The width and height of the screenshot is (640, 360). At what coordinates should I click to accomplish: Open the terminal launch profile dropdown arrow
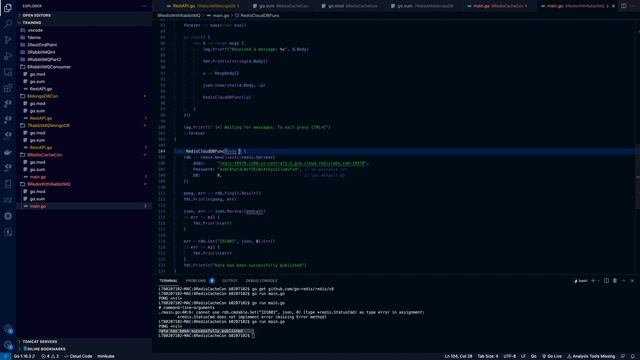pos(599,281)
